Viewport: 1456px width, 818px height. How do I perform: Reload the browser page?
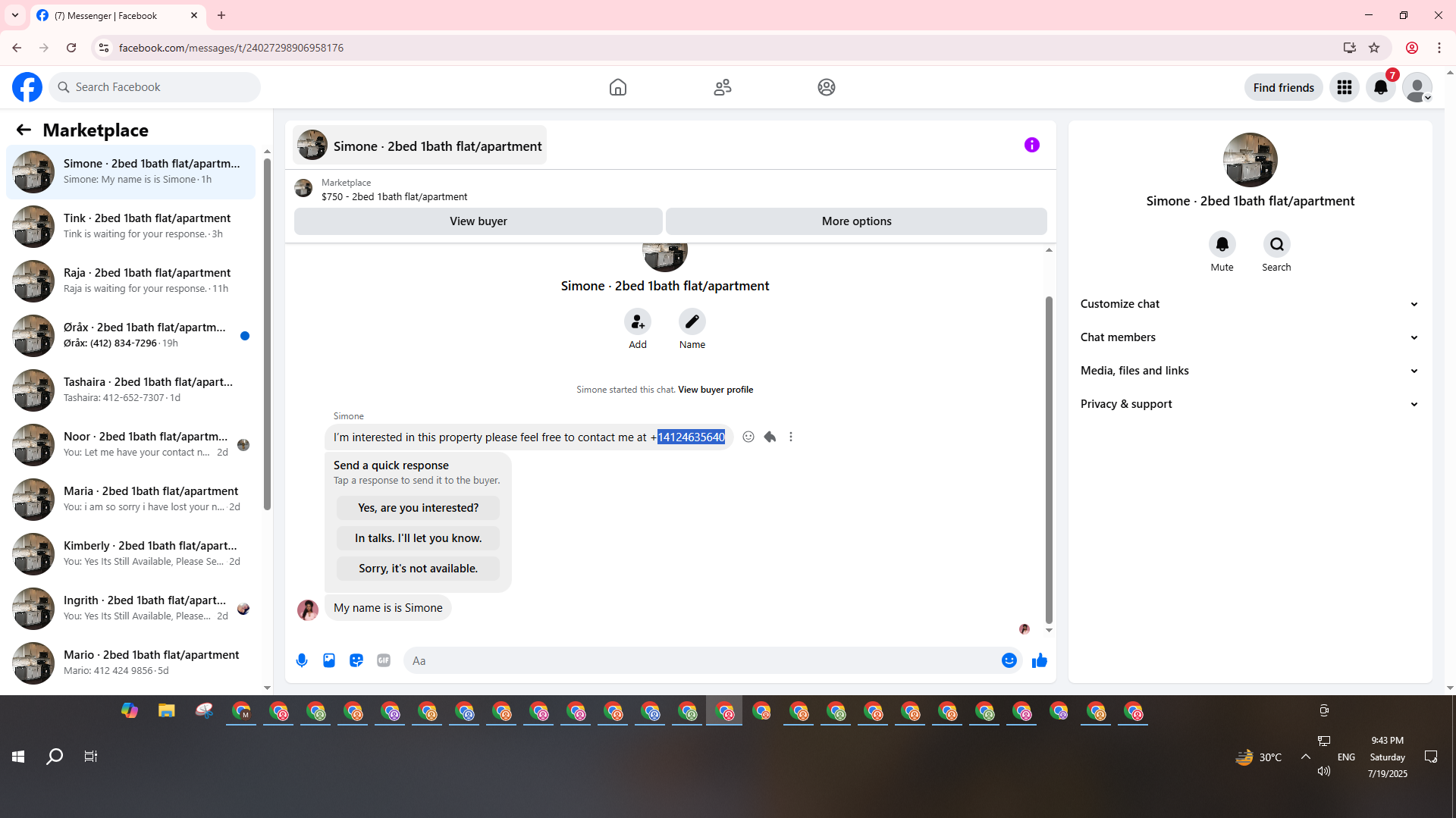click(71, 48)
